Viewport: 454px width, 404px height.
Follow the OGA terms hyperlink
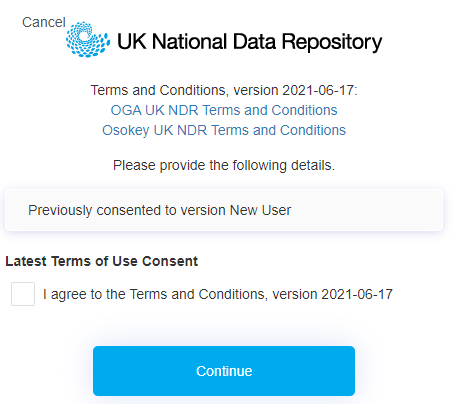pos(224,110)
